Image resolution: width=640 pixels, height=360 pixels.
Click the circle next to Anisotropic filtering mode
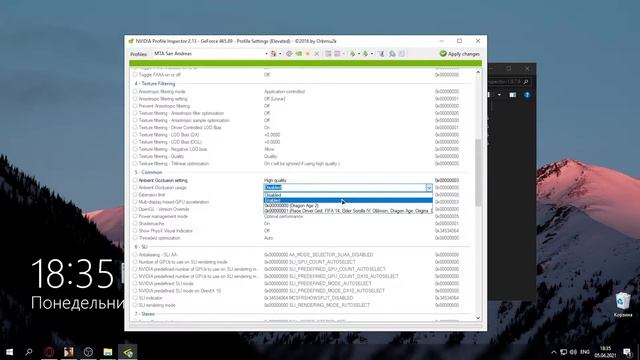[x=135, y=91]
